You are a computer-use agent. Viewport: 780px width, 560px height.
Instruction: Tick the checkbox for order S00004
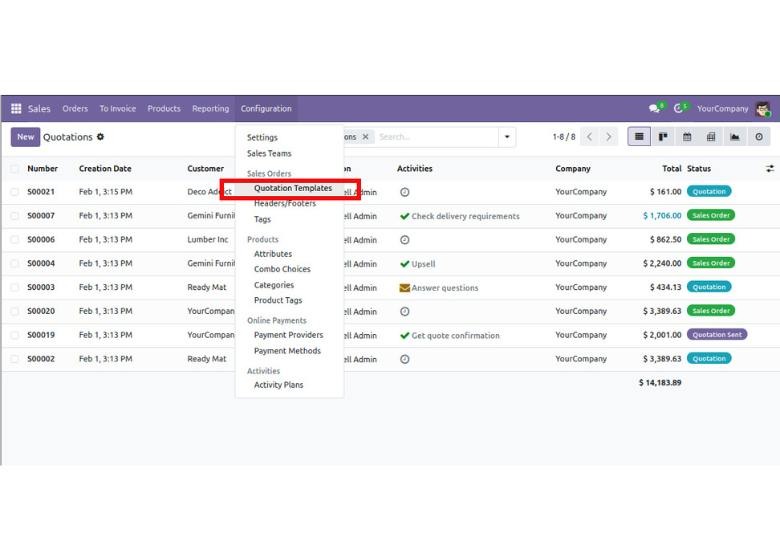(x=15, y=264)
